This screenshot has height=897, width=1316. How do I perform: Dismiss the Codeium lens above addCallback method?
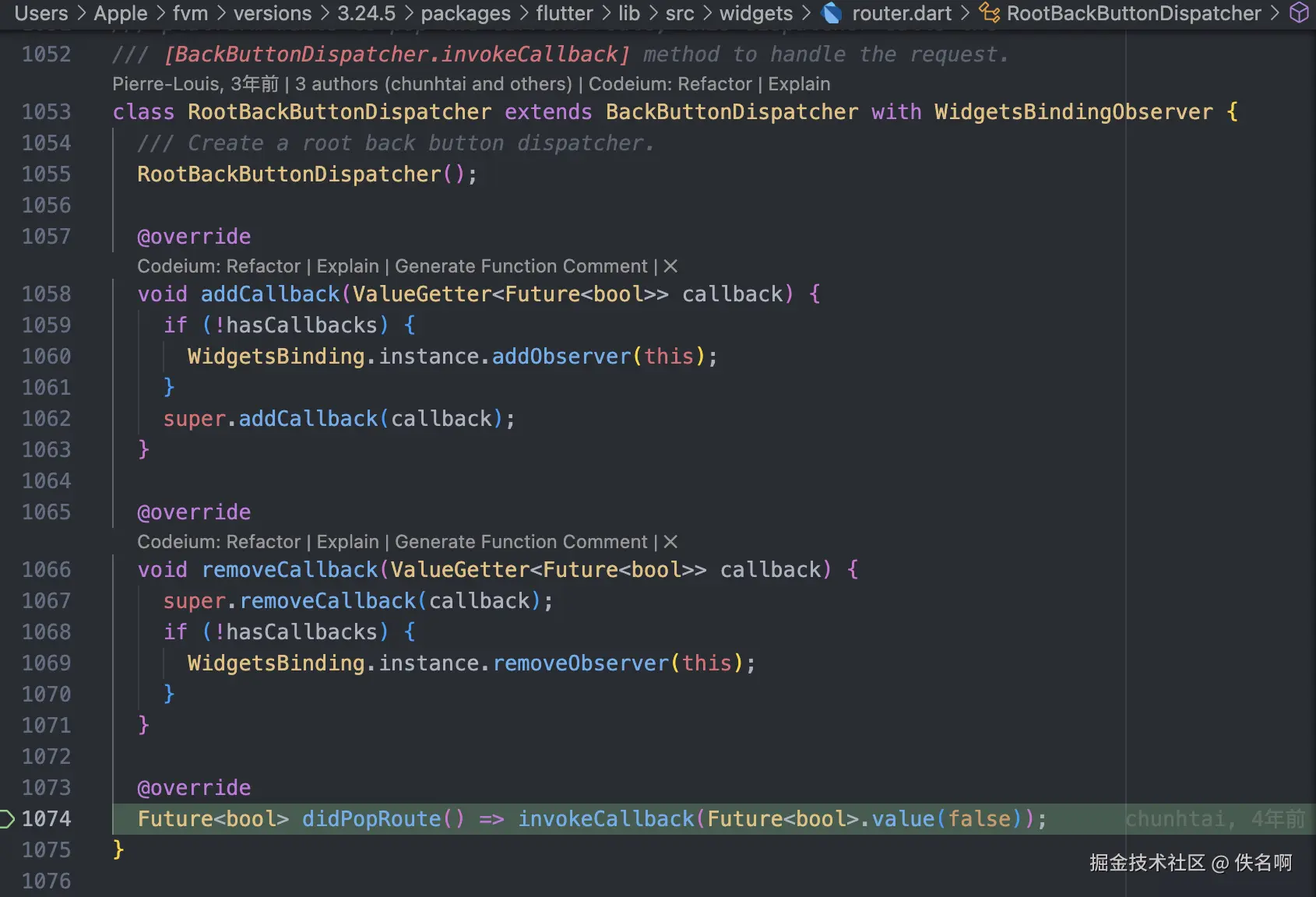[670, 266]
